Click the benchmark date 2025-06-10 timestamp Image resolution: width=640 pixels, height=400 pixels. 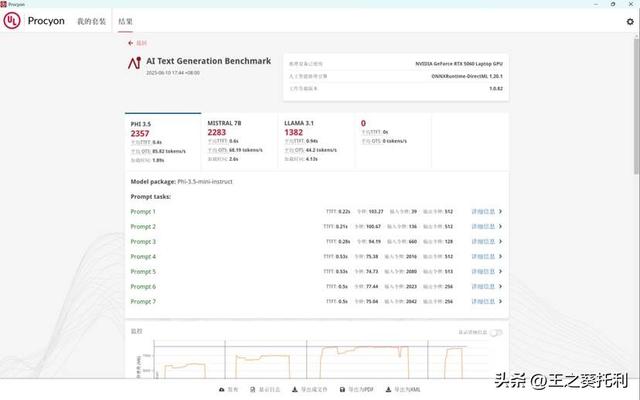(173, 73)
